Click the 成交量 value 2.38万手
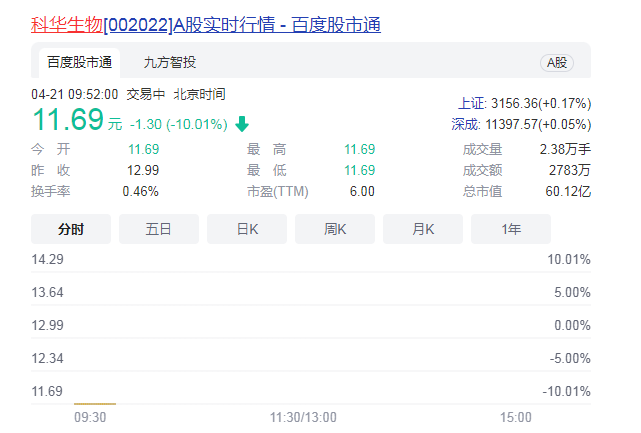This screenshot has height=433, width=641. click(565, 149)
